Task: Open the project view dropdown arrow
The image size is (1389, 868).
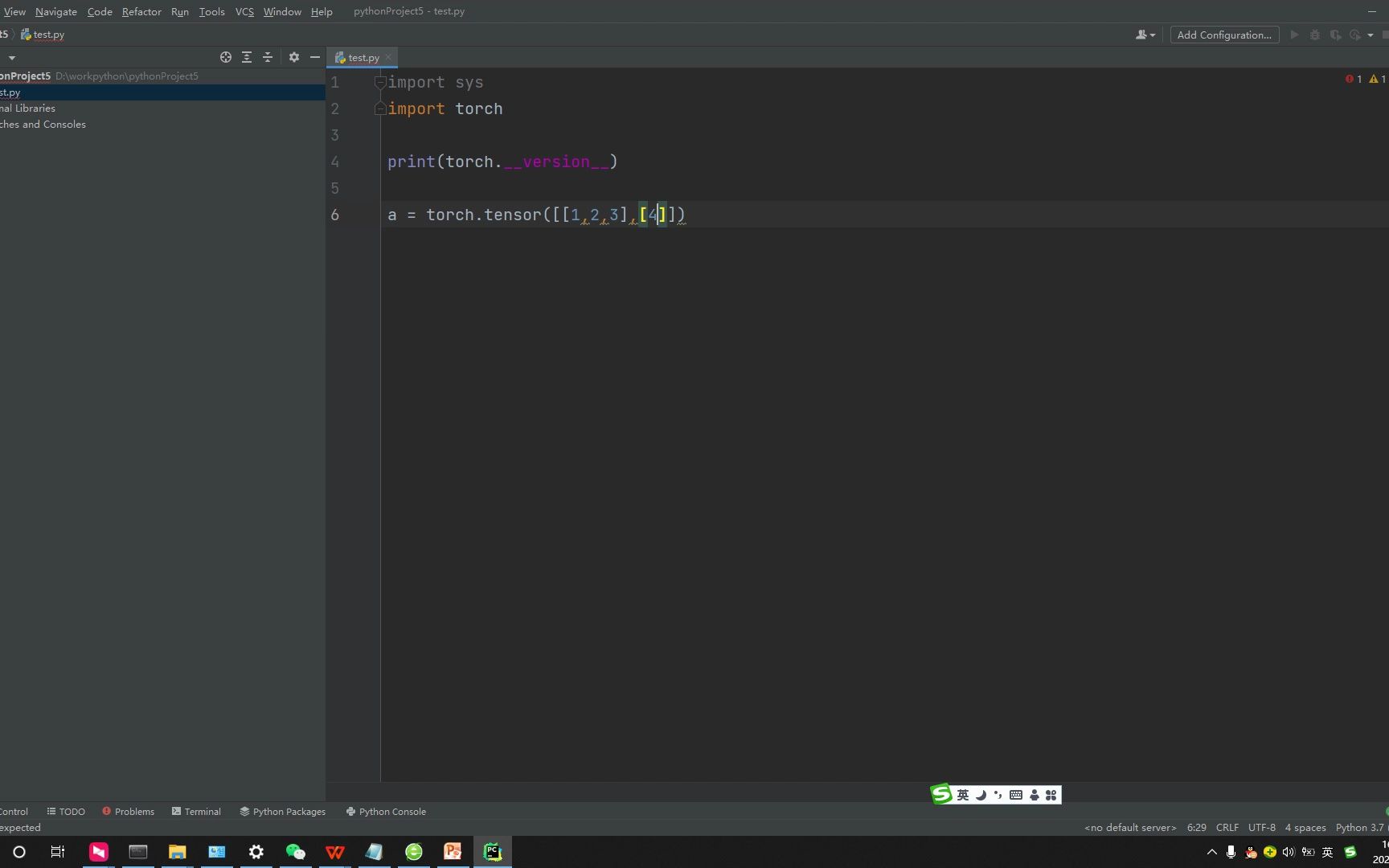Action: [11, 58]
